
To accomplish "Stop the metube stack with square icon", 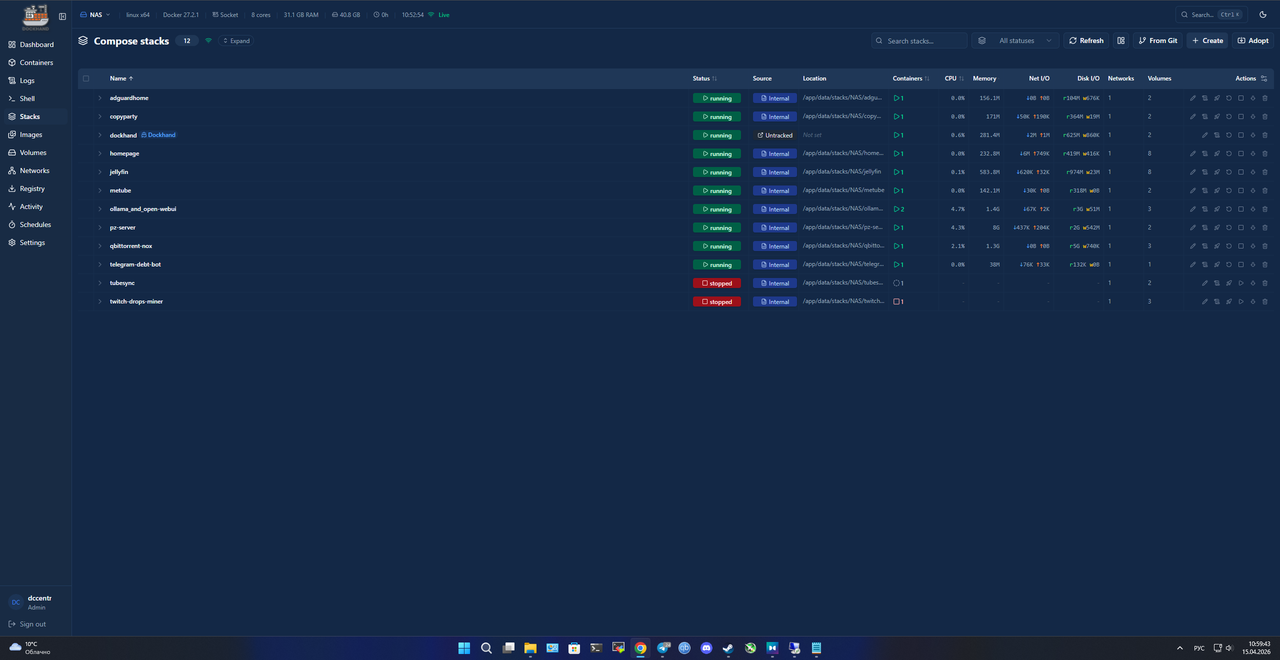I will [x=1241, y=190].
